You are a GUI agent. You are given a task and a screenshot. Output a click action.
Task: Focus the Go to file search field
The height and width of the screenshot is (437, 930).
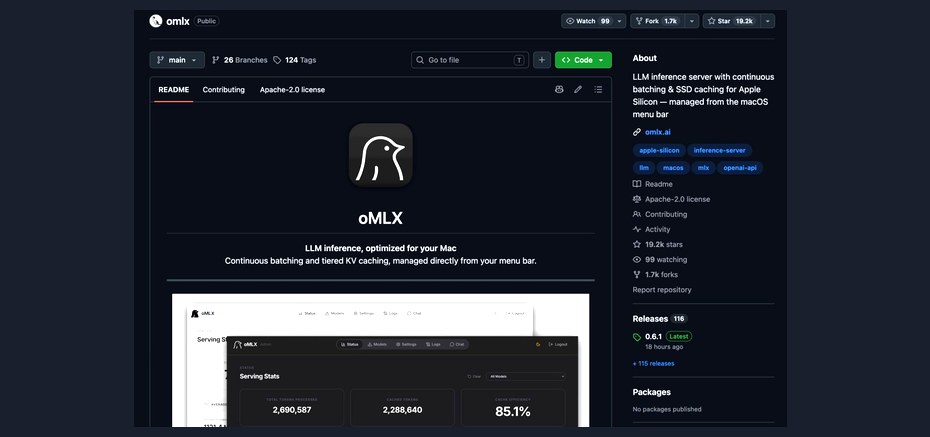pos(470,60)
